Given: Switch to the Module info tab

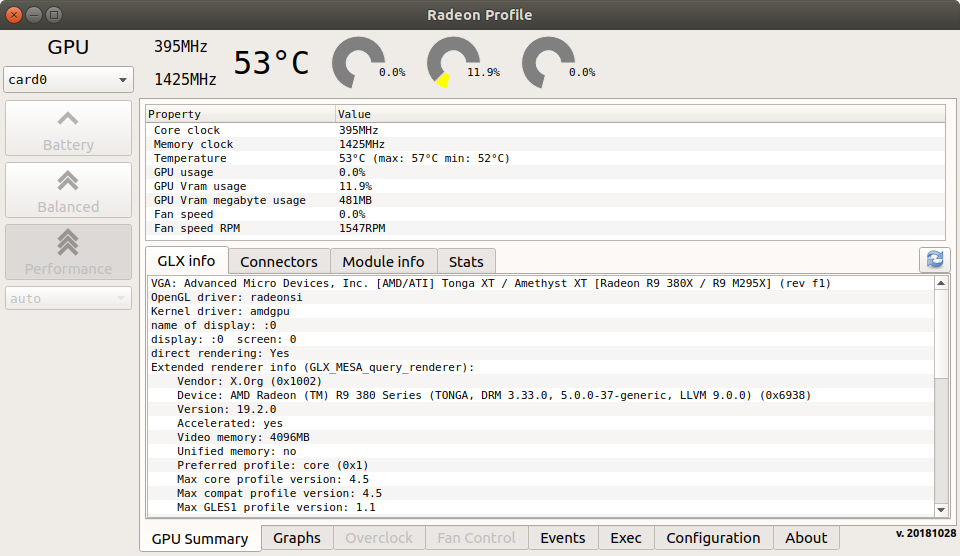Looking at the screenshot, I should click(x=383, y=261).
